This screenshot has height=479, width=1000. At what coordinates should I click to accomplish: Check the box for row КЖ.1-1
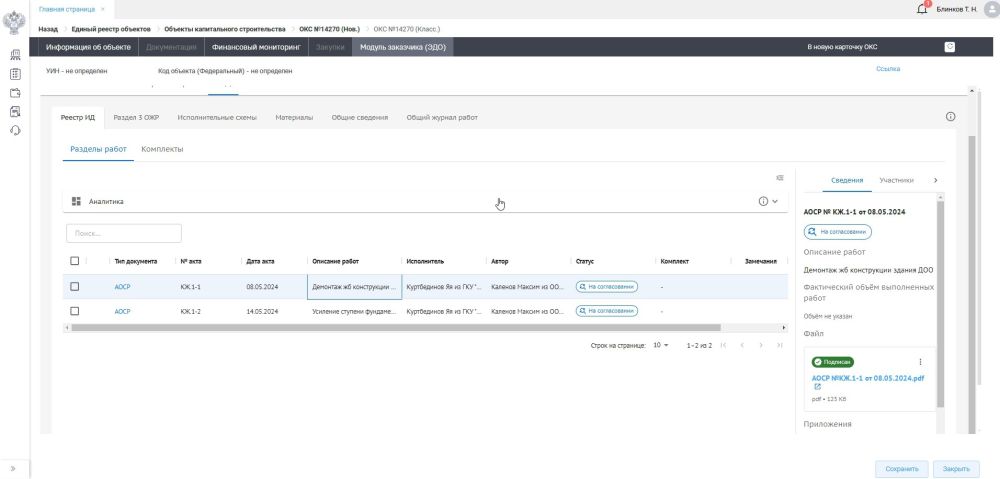coord(75,286)
